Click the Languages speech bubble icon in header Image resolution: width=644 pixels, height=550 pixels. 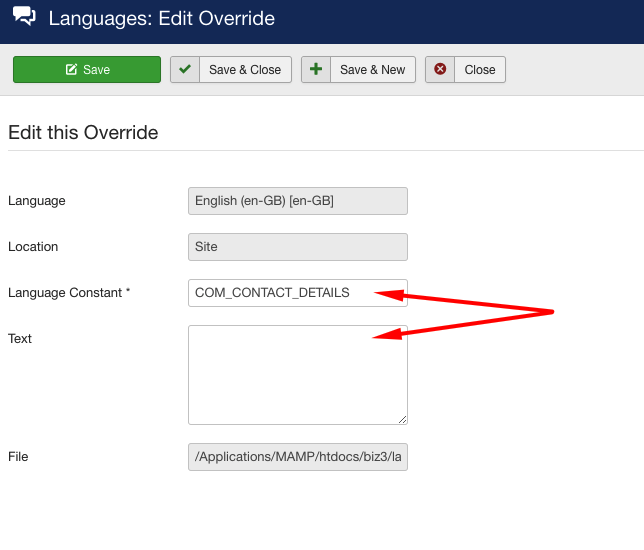pos(24,18)
